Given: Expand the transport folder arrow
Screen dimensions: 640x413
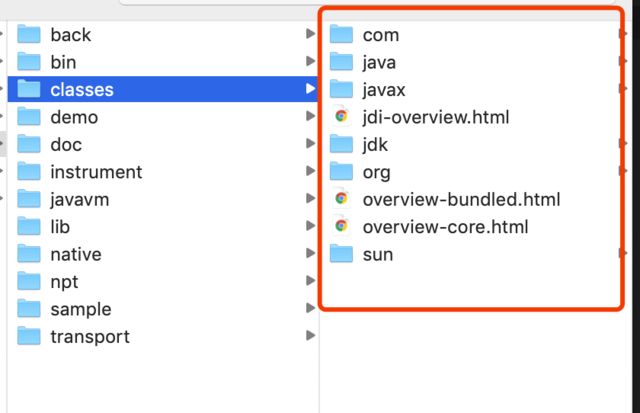Looking at the screenshot, I should point(310,337).
